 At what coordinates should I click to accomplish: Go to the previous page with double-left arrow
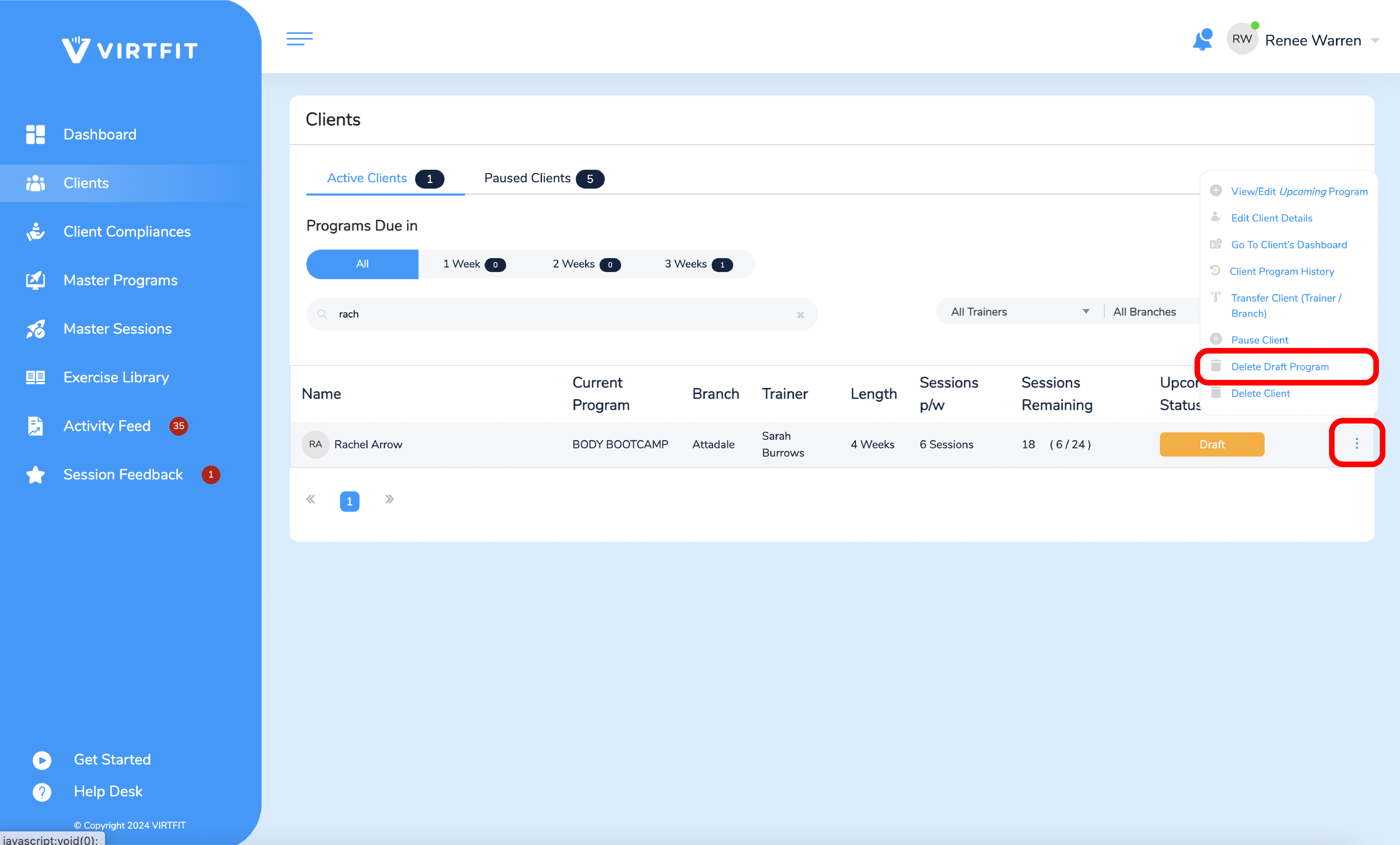311,499
